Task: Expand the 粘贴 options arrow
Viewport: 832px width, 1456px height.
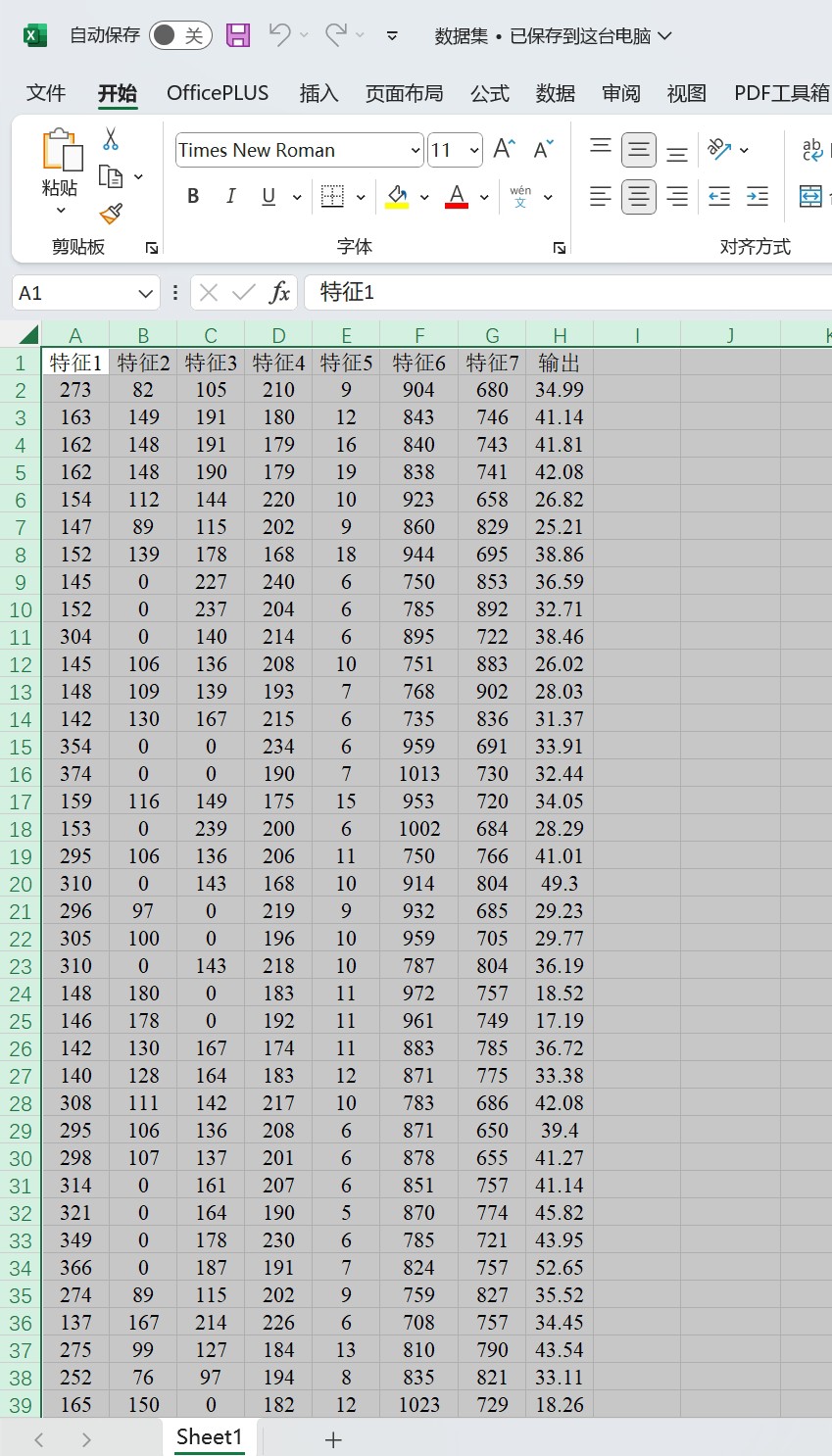Action: click(61, 210)
